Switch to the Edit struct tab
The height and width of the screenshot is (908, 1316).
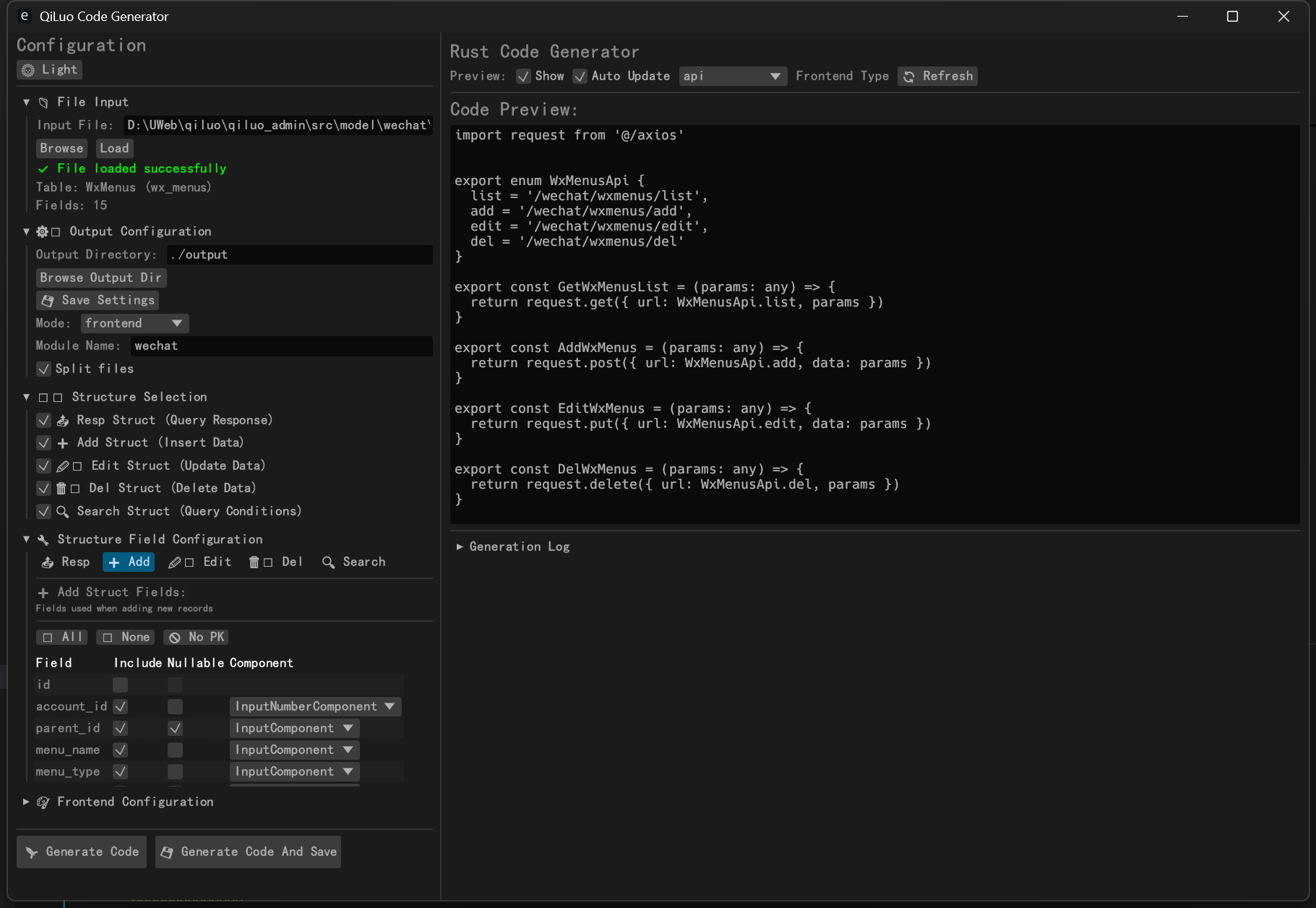click(x=199, y=562)
